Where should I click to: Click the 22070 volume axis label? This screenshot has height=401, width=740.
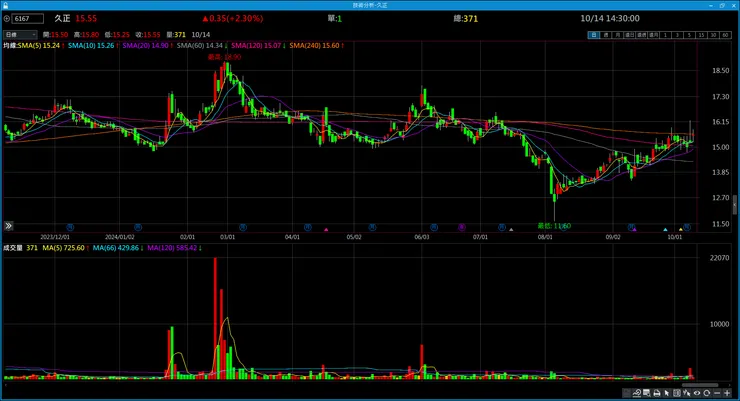click(x=719, y=258)
